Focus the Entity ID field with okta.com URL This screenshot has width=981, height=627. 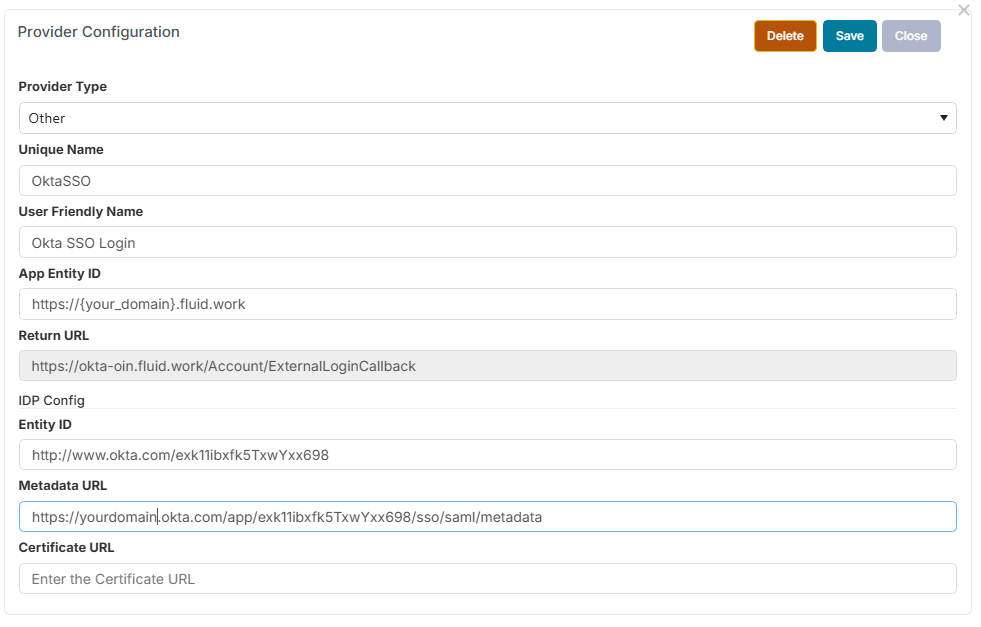[487, 455]
